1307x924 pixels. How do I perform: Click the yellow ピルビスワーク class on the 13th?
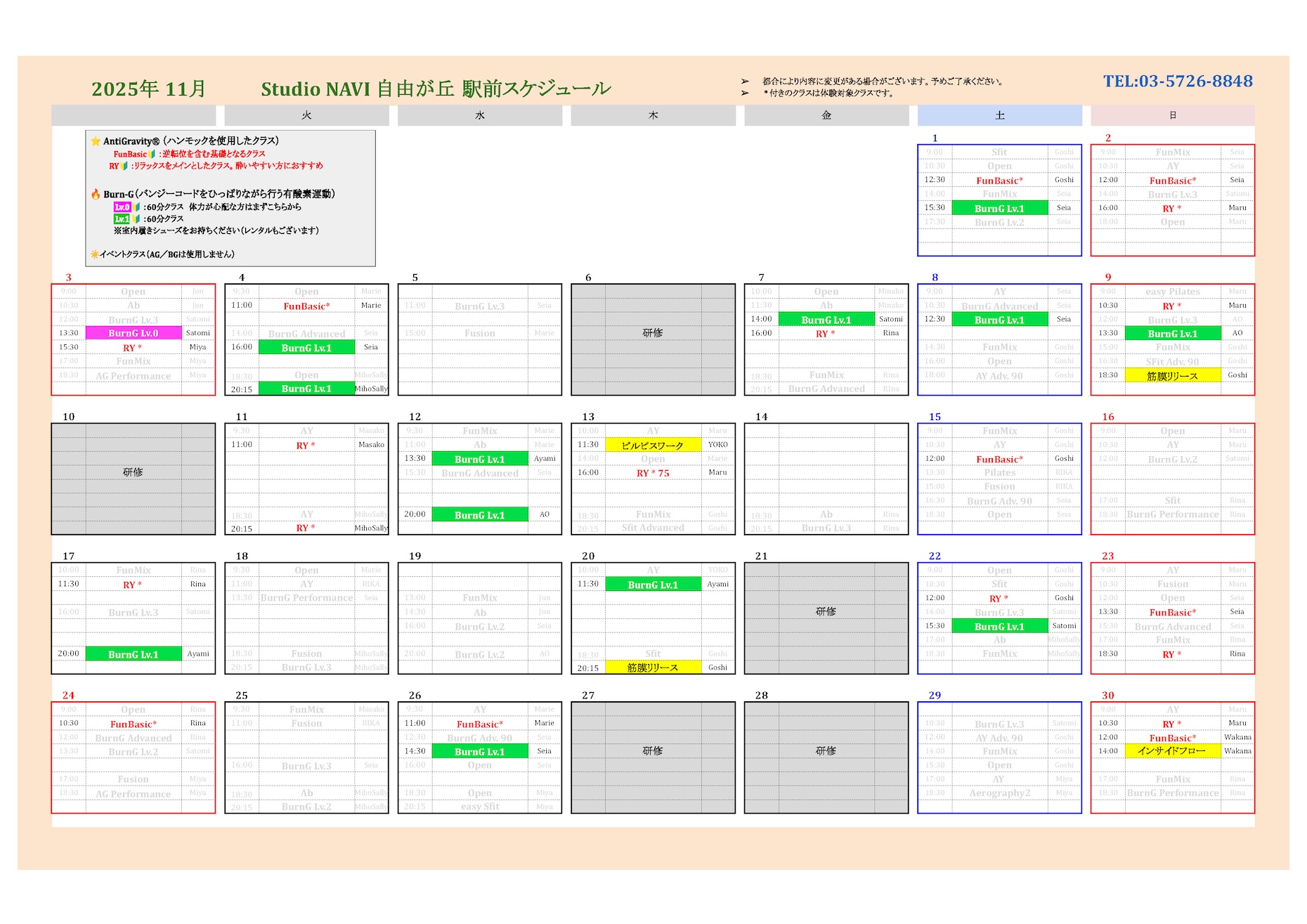click(653, 445)
